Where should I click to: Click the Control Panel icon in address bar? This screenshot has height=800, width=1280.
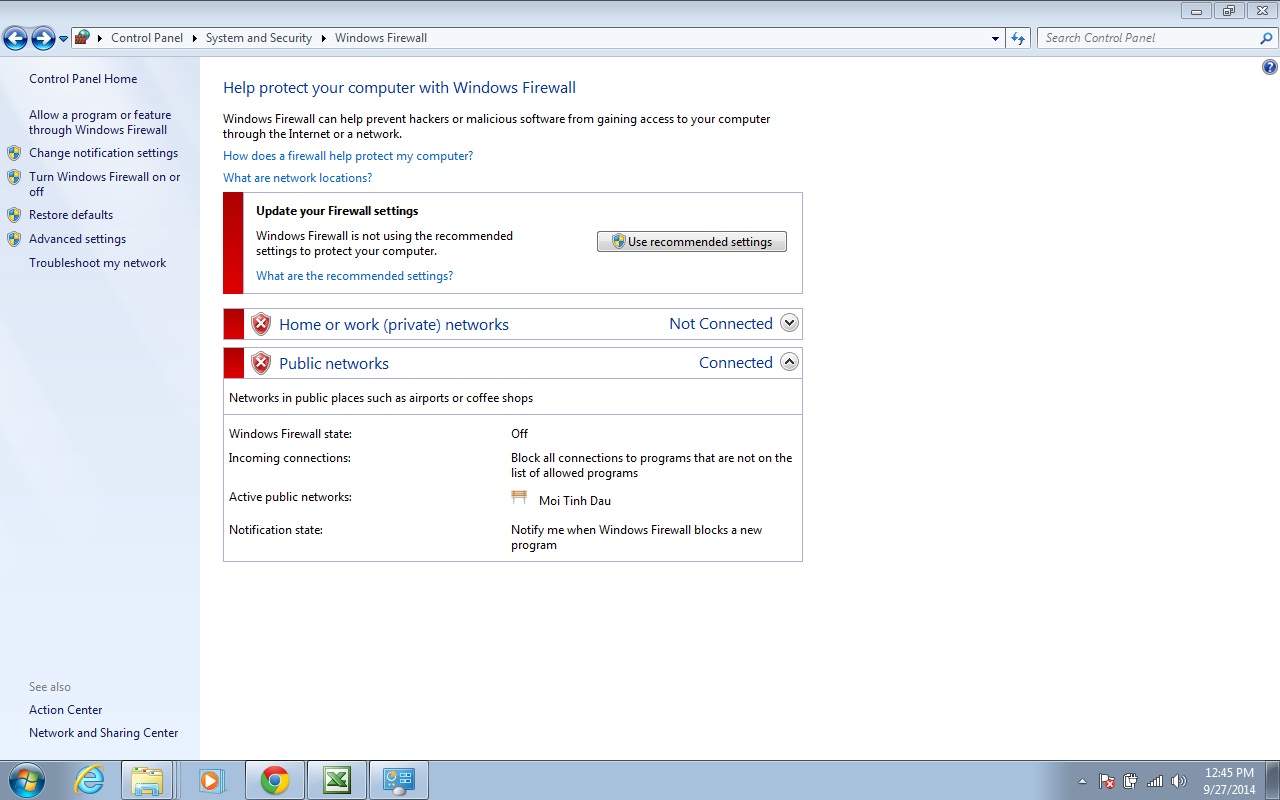(x=83, y=38)
